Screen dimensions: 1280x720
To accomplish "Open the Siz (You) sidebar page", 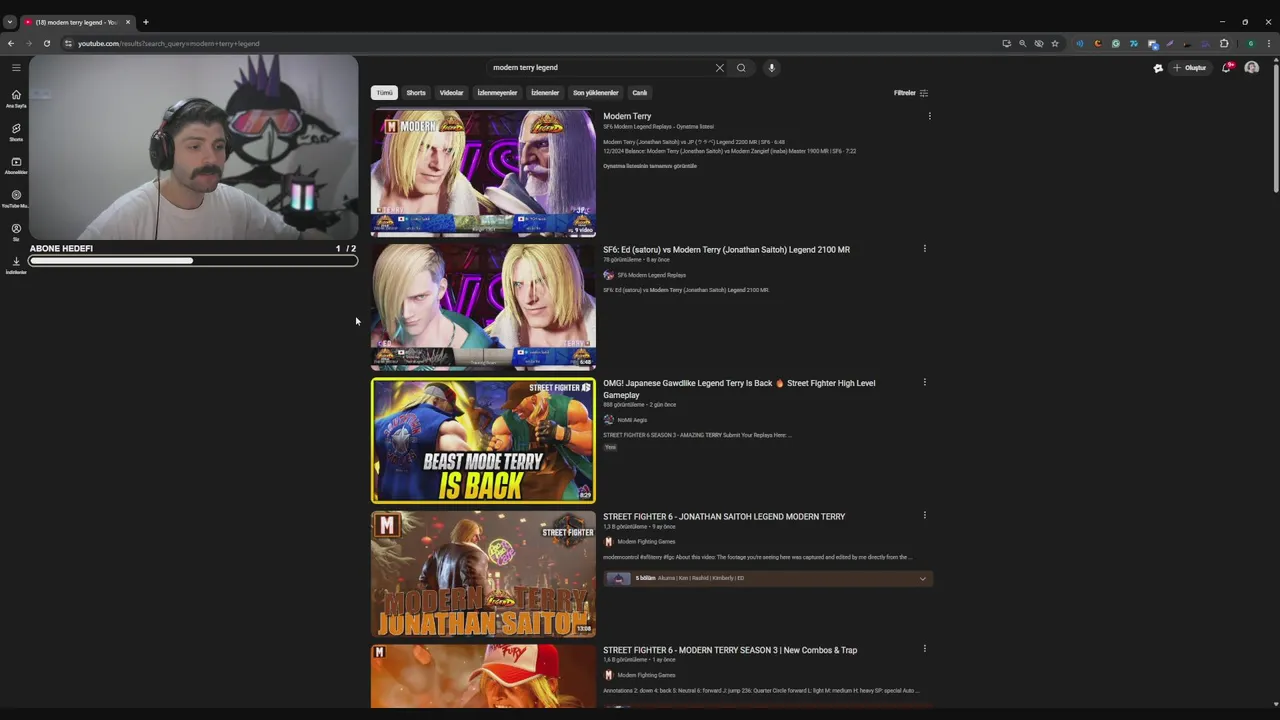I will 16,232.
